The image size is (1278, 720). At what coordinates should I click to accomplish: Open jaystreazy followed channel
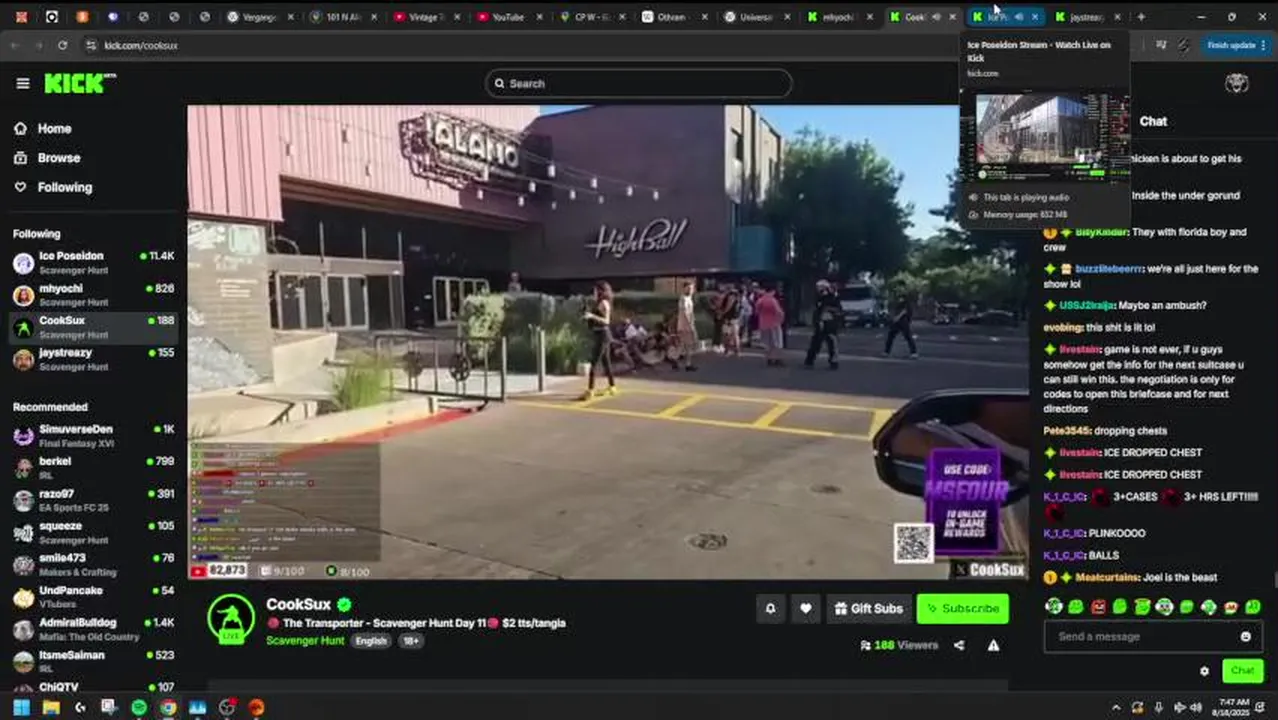94,359
